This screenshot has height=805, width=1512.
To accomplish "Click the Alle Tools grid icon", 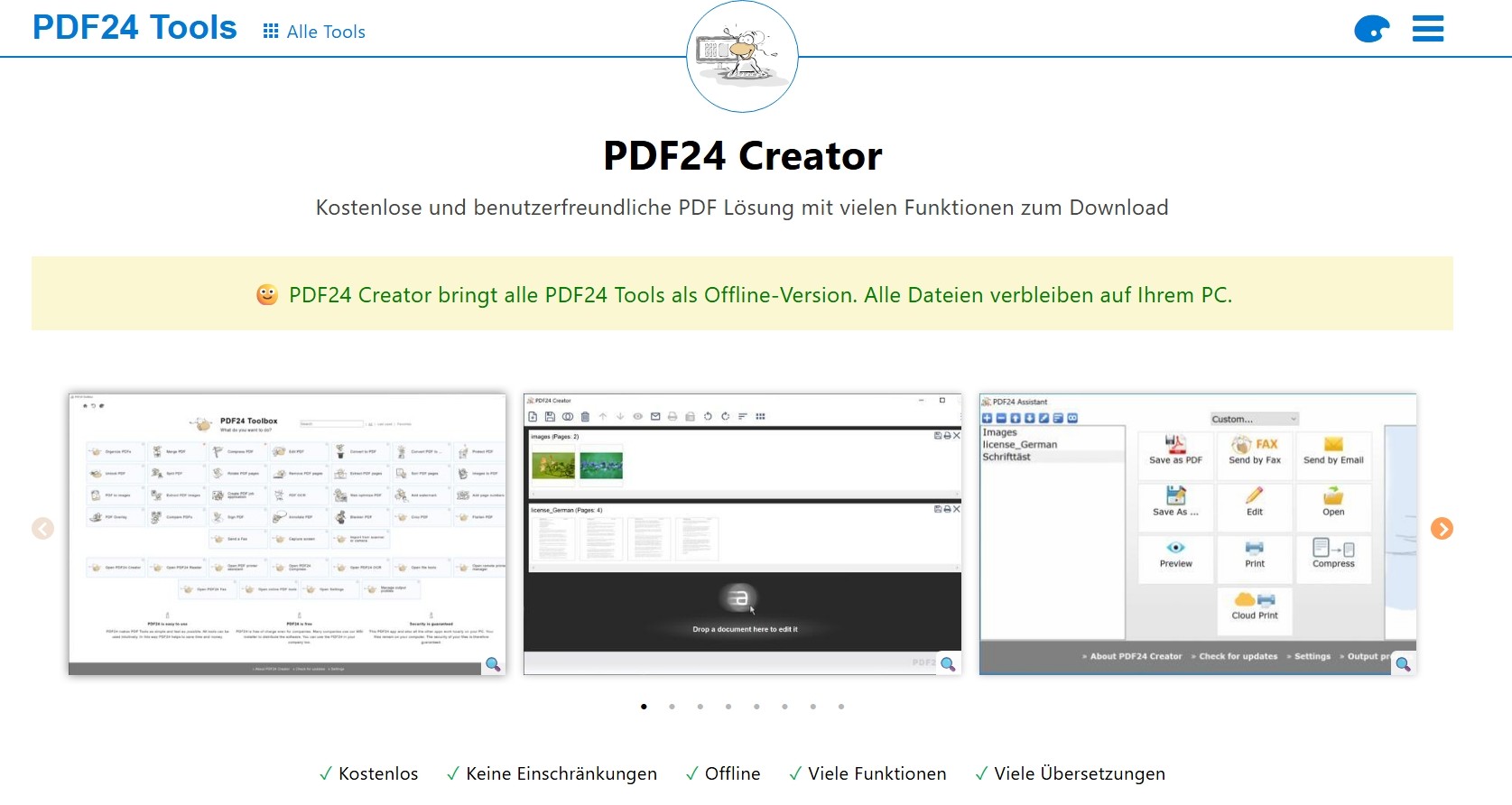I will (270, 32).
